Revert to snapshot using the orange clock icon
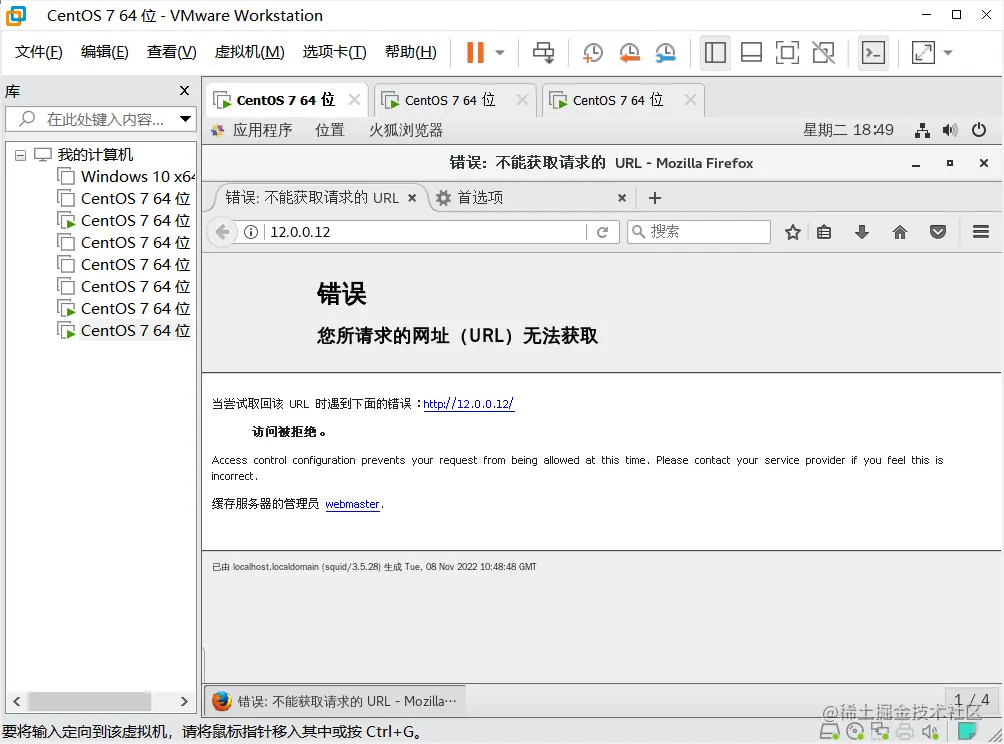The image size is (1004, 744). coord(629,53)
